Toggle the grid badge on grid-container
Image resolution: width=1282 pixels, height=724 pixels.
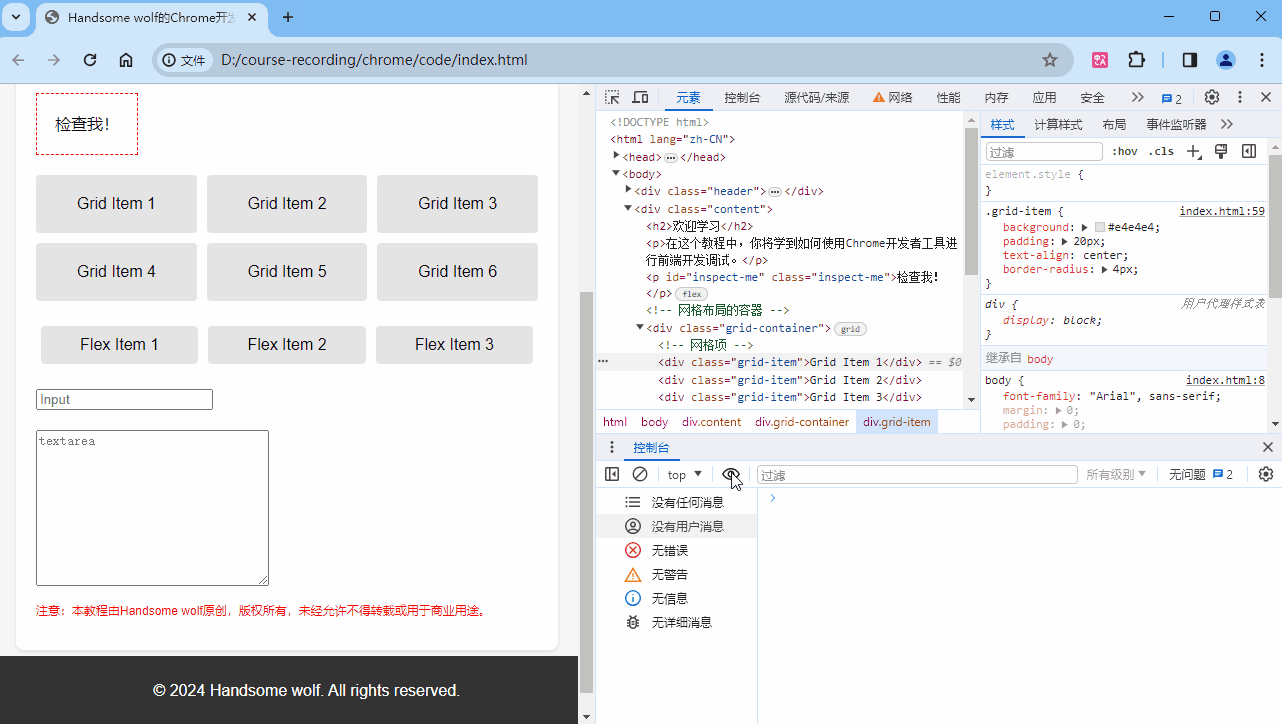[x=850, y=328]
